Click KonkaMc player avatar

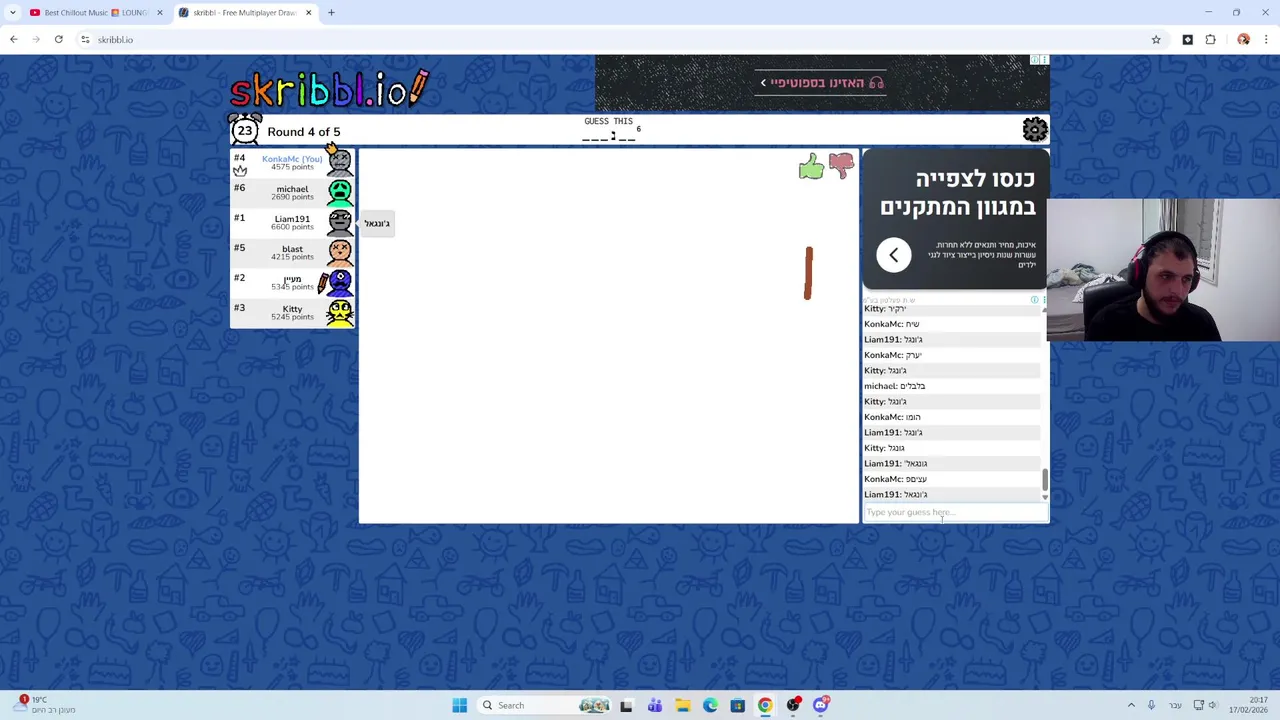click(x=340, y=163)
